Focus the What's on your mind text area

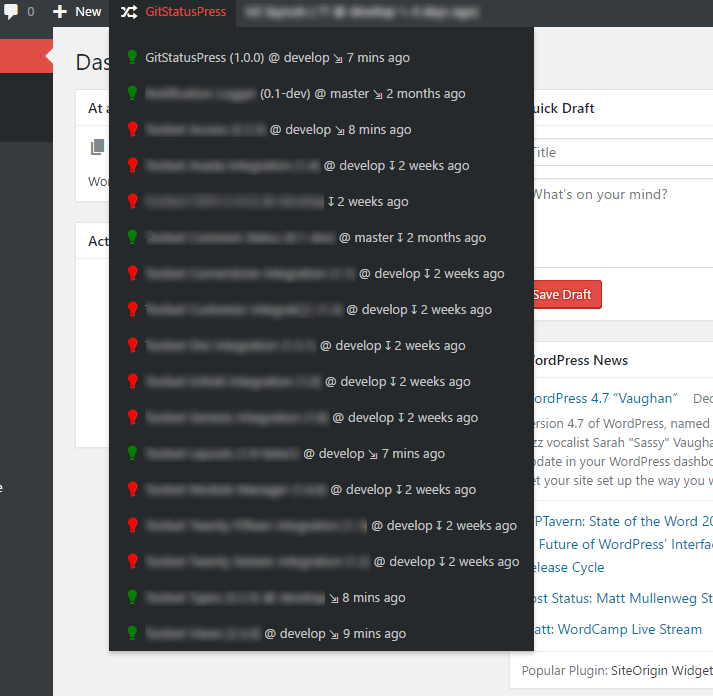pos(623,223)
